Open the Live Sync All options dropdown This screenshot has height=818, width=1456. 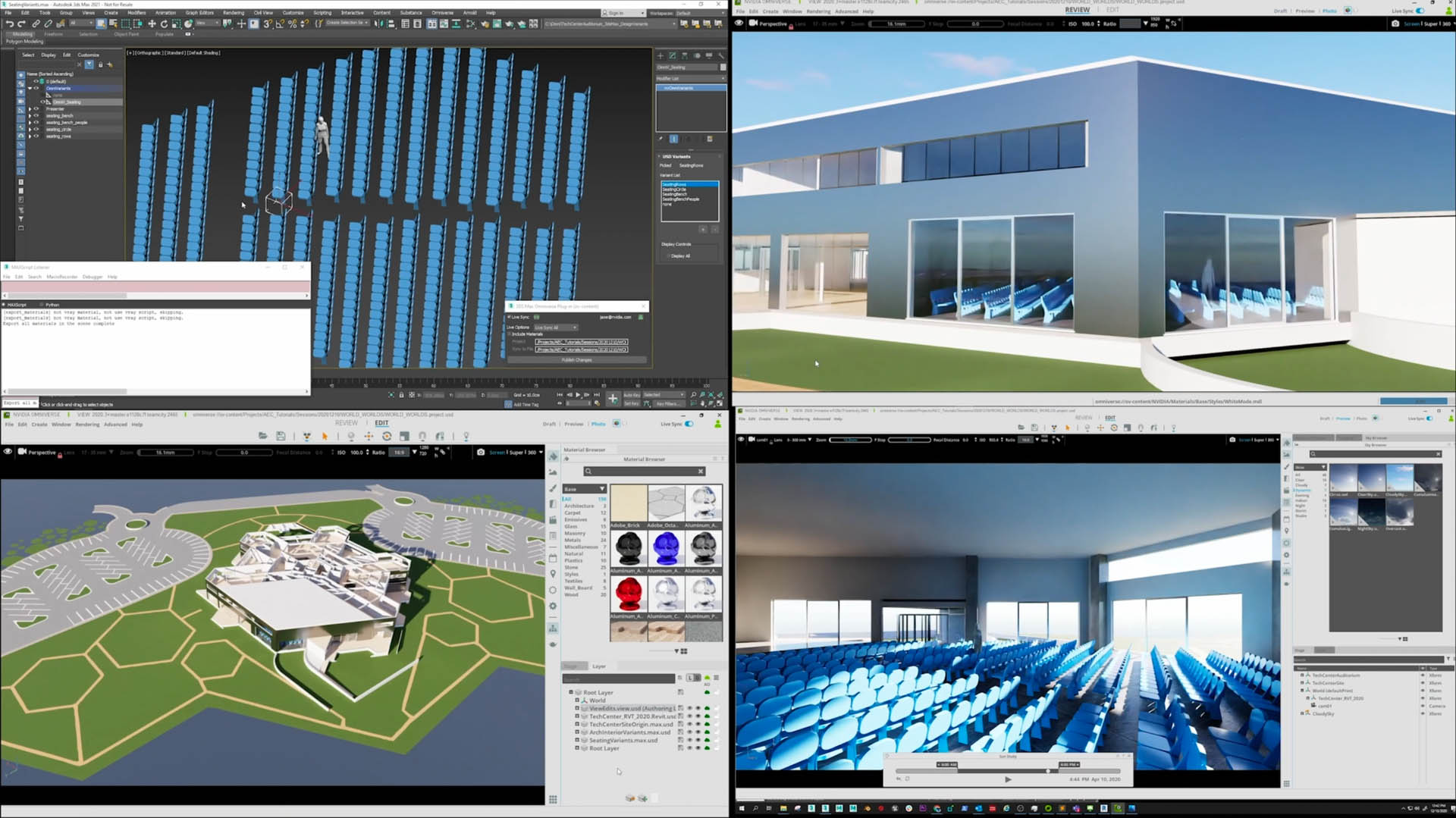click(x=556, y=328)
